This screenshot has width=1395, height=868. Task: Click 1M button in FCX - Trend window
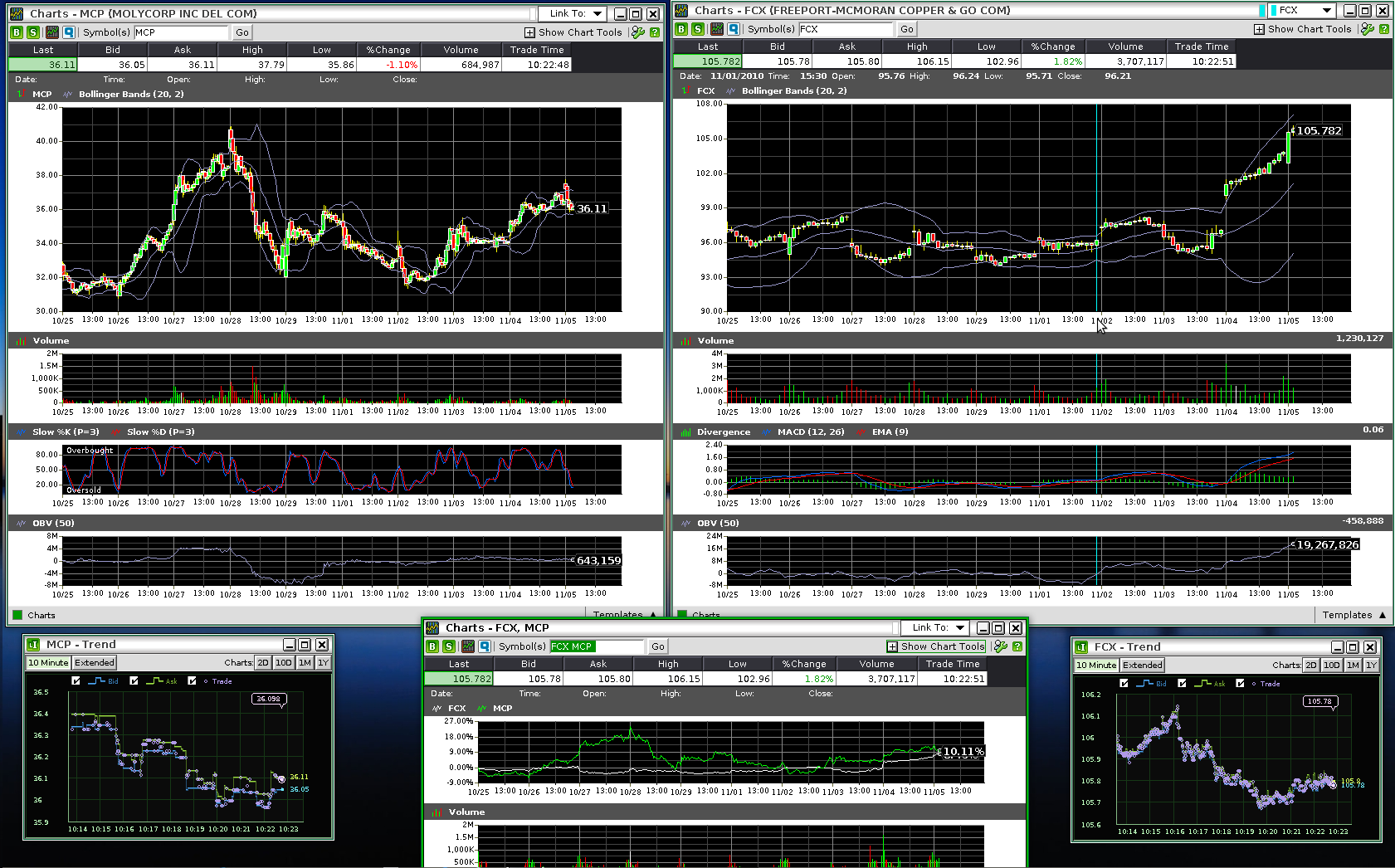coord(1353,666)
